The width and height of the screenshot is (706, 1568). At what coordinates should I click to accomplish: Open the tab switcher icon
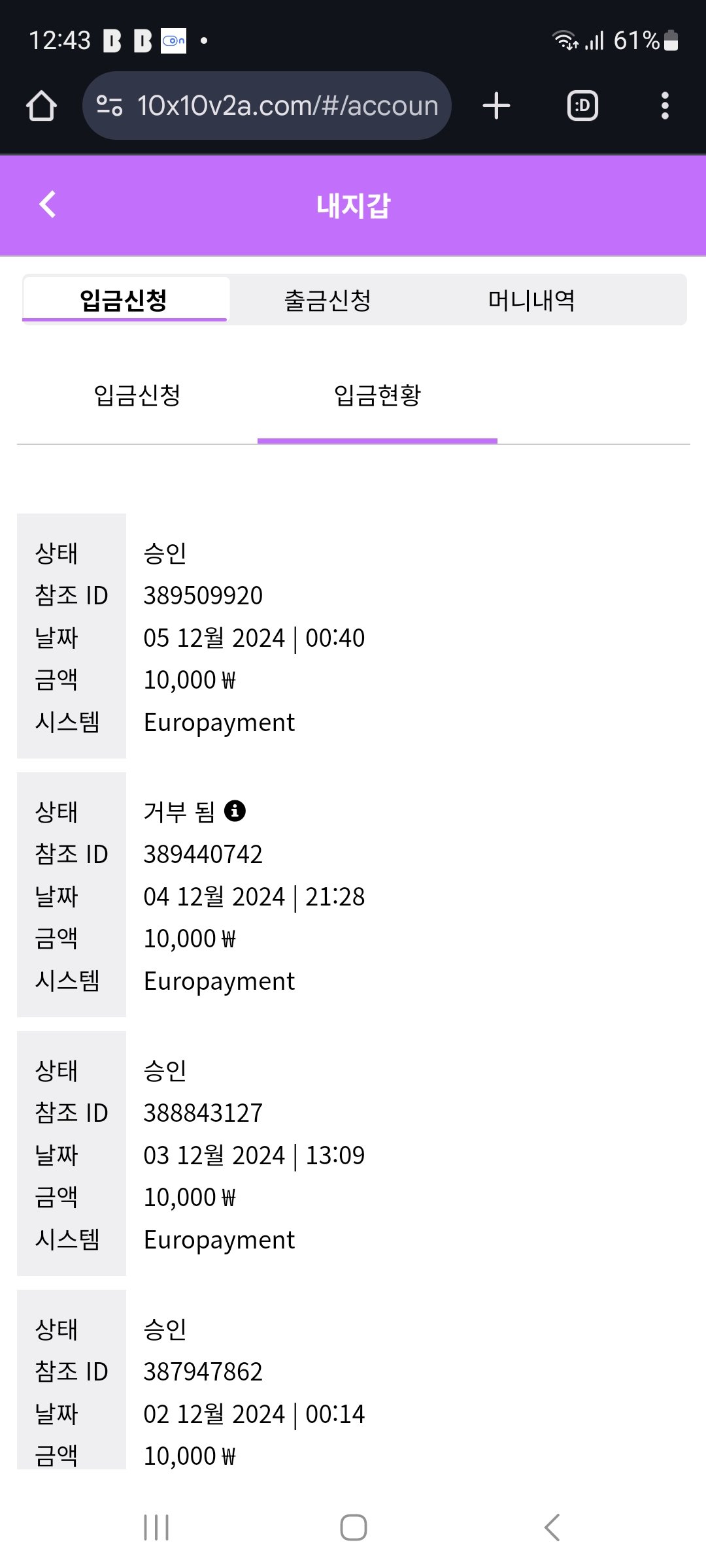click(582, 106)
